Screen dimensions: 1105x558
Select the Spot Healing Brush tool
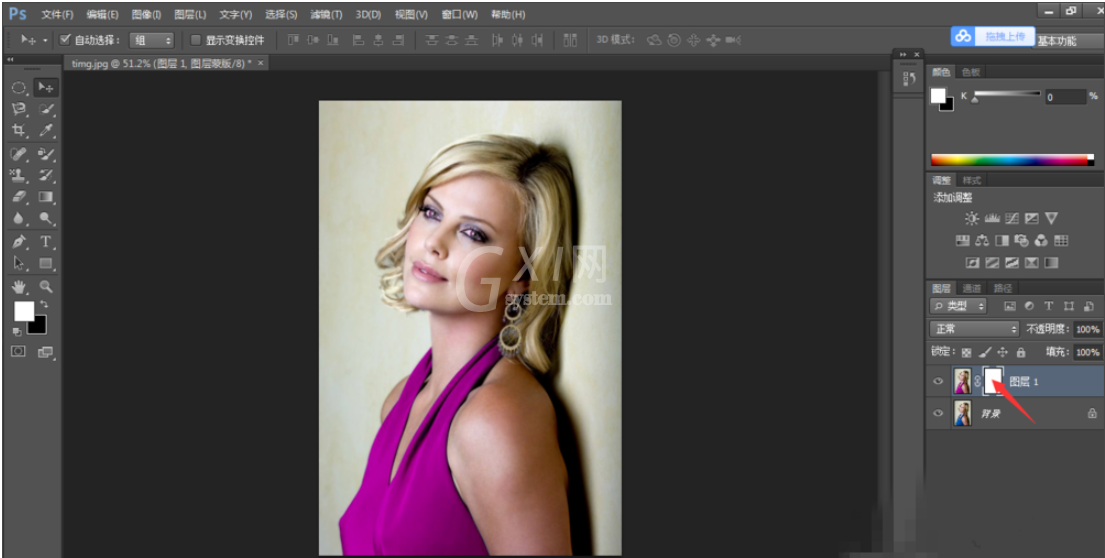point(19,154)
